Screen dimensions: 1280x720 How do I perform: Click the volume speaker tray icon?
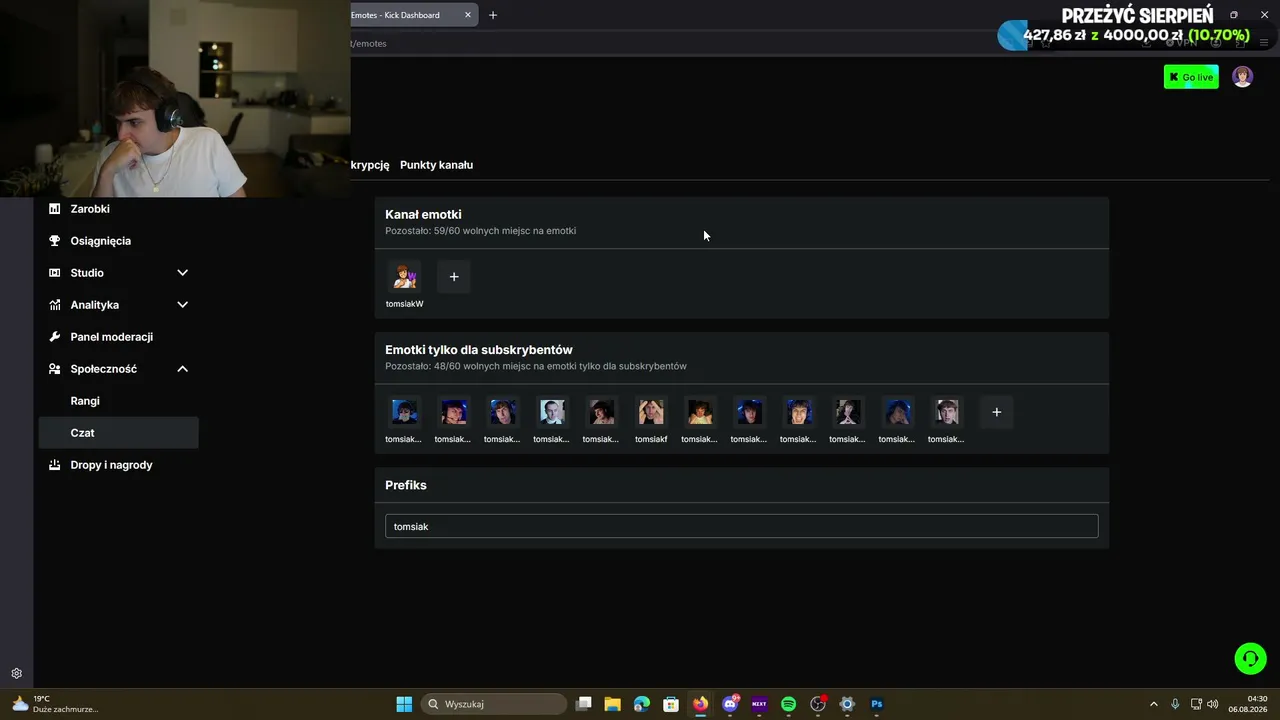[x=1213, y=704]
